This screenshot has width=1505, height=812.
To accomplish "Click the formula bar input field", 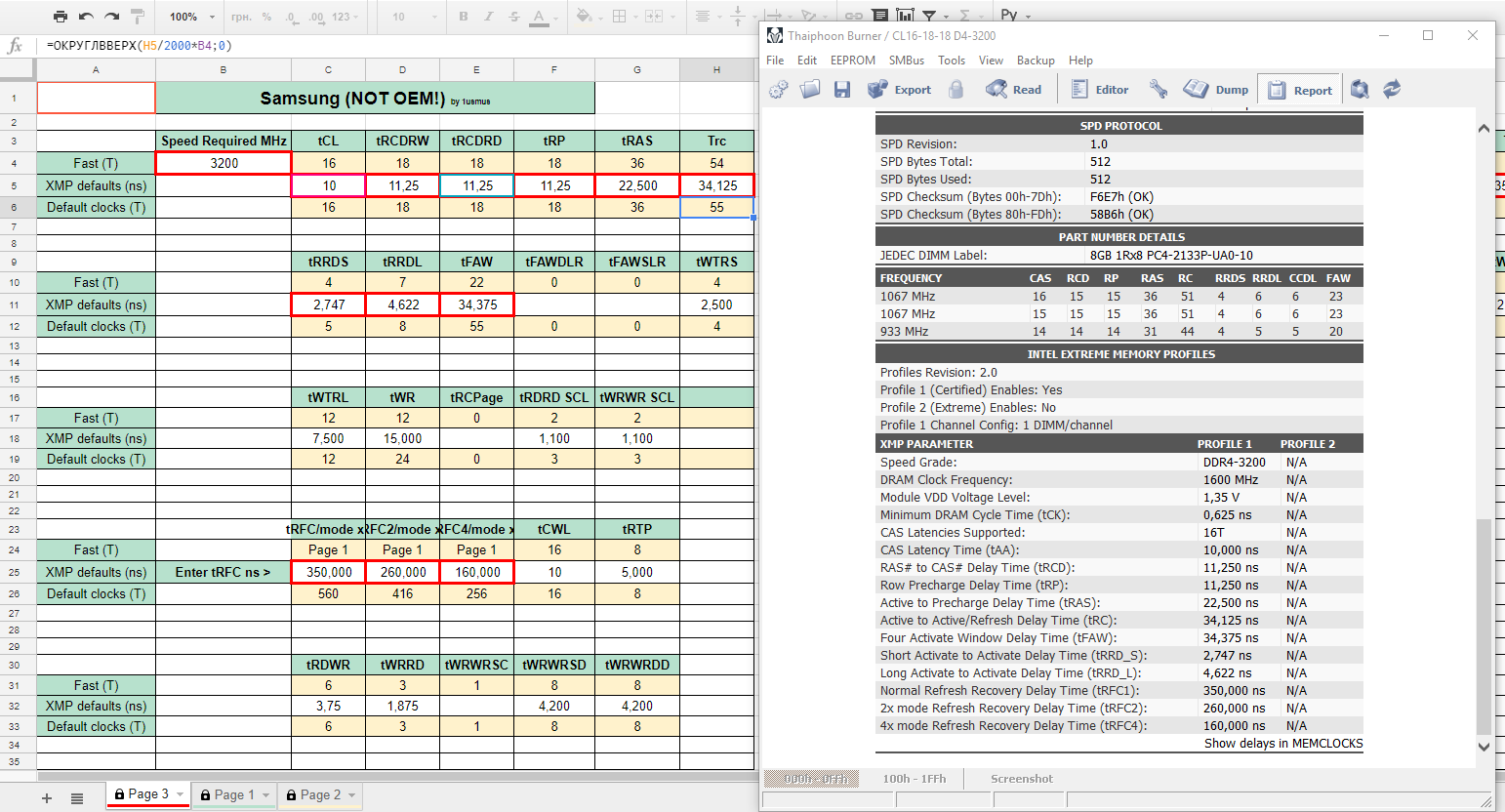I will tap(395, 46).
